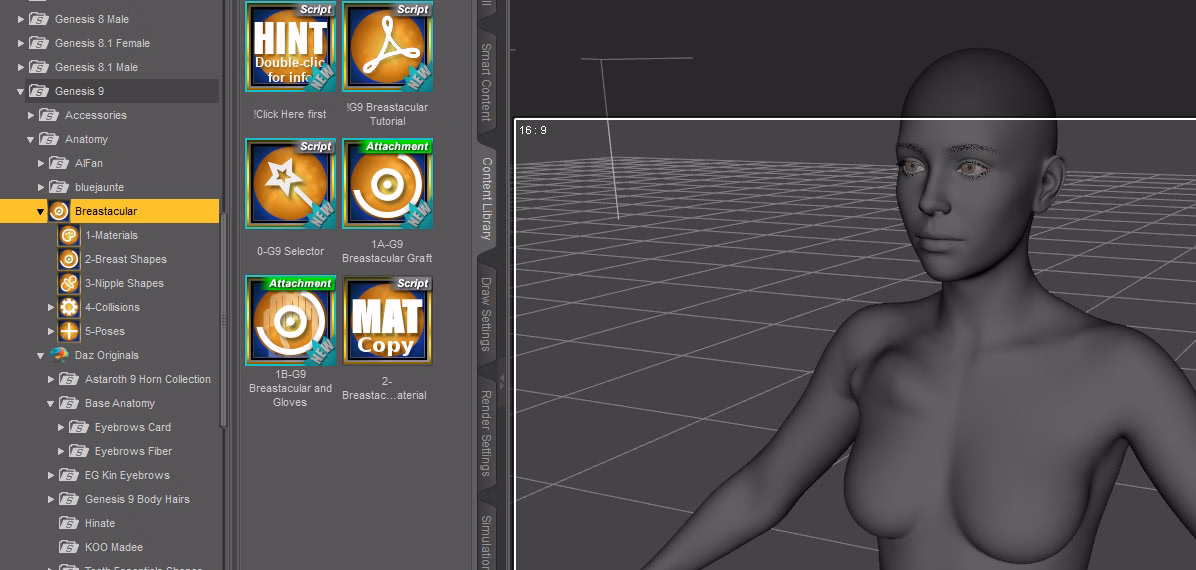The image size is (1196, 570).
Task: Select the 'Astaroth 9 Horn Collection' label
Action: [x=148, y=379]
